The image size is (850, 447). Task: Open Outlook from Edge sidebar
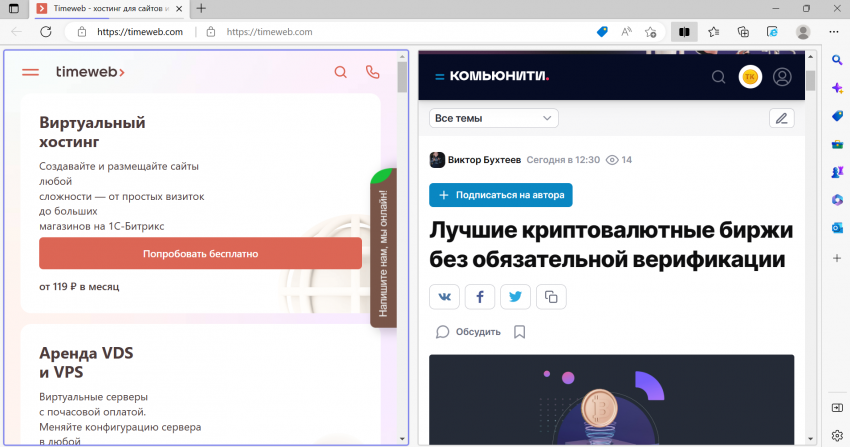click(837, 228)
